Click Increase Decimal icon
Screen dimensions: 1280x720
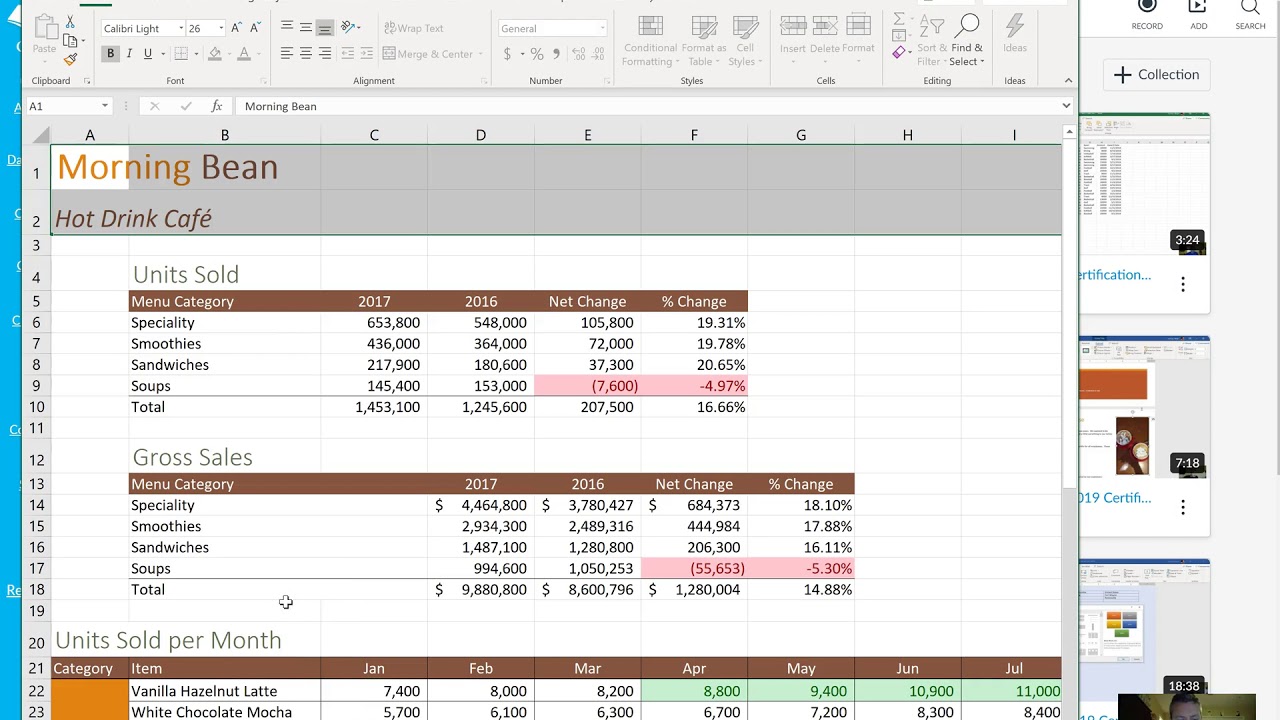[578, 54]
